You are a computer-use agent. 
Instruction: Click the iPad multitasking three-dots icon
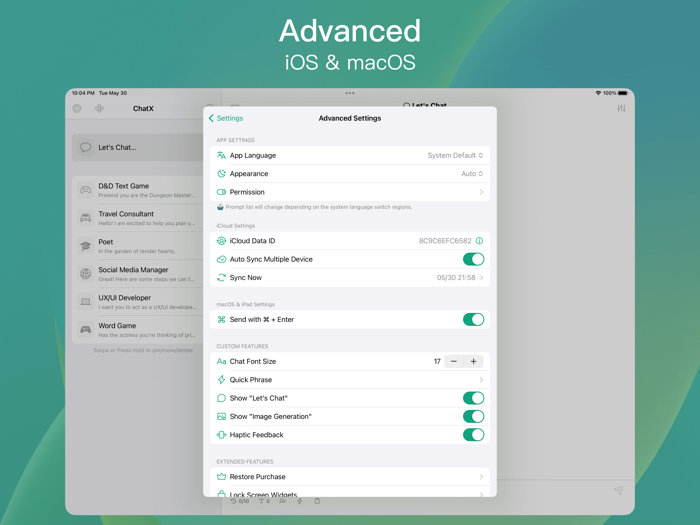(x=350, y=93)
